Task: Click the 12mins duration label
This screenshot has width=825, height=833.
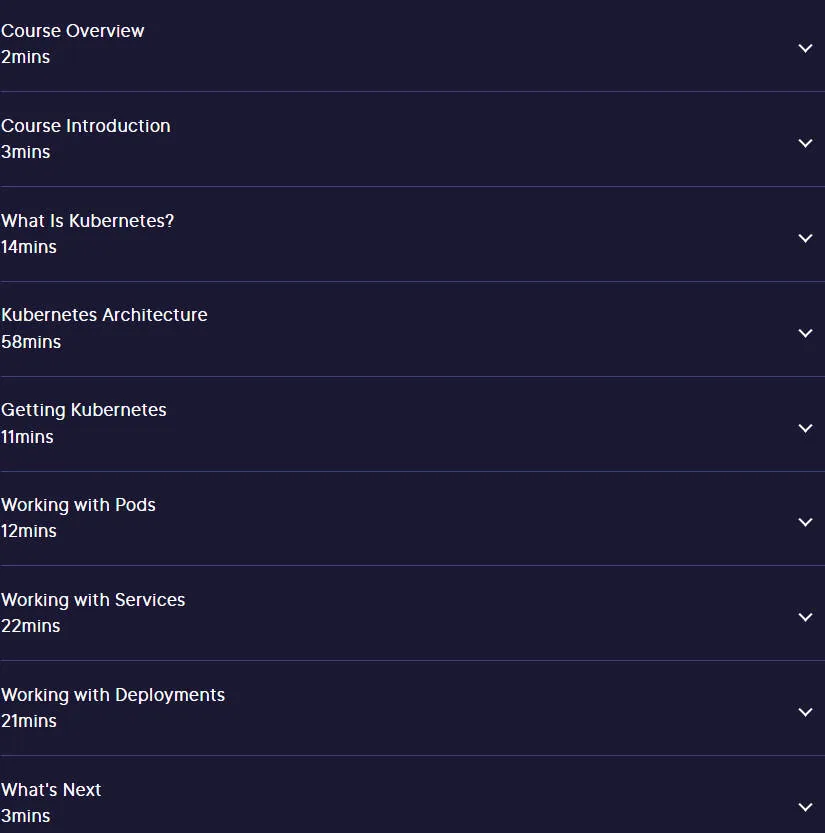Action: click(x=29, y=531)
